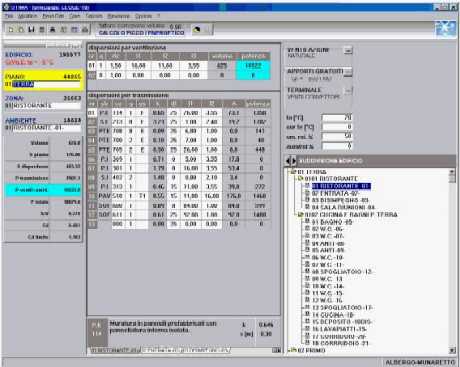
Task: Click the blue program logo at the toolbar's right end
Action: 446,28
